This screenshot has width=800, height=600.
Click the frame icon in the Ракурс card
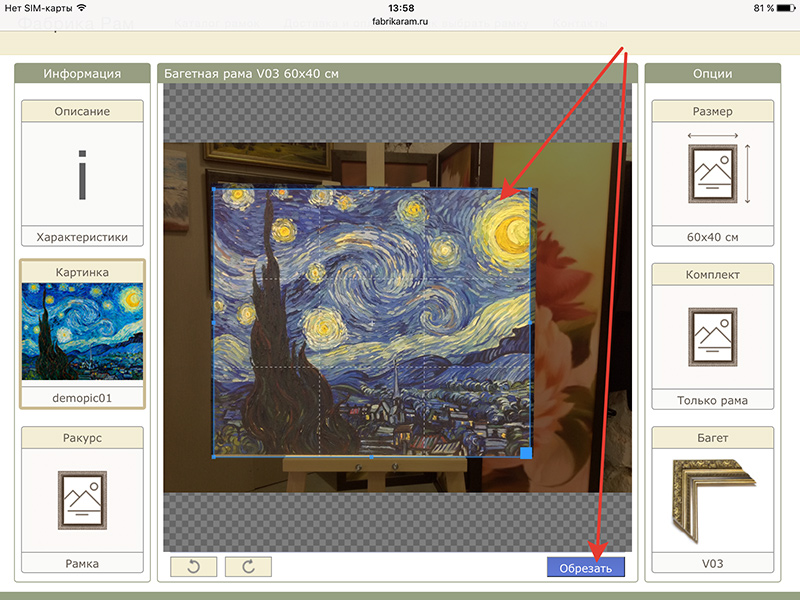click(x=82, y=500)
